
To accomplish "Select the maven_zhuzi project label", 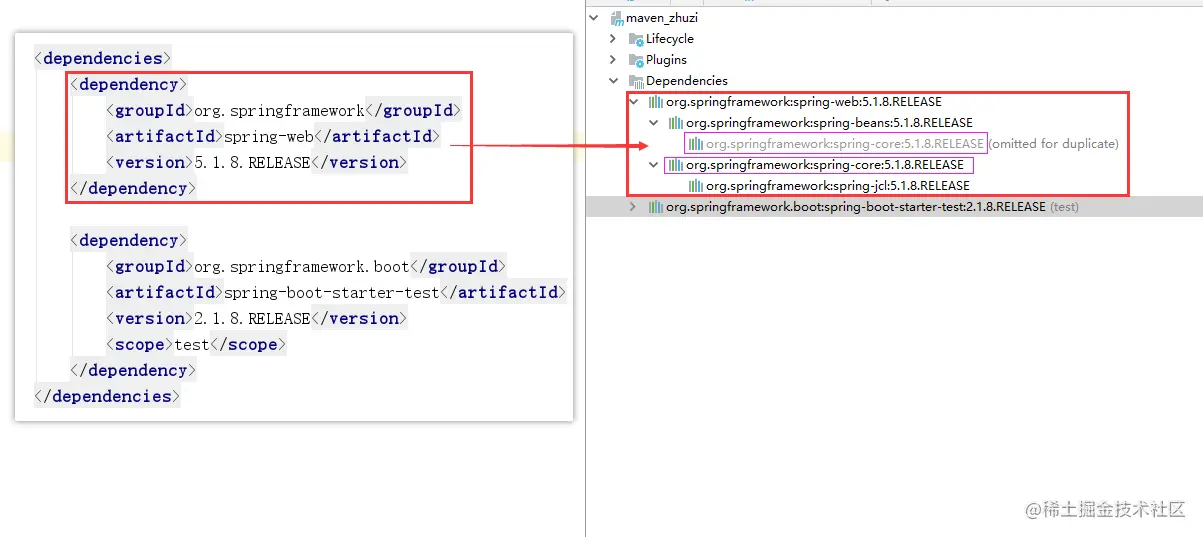I will (x=662, y=18).
